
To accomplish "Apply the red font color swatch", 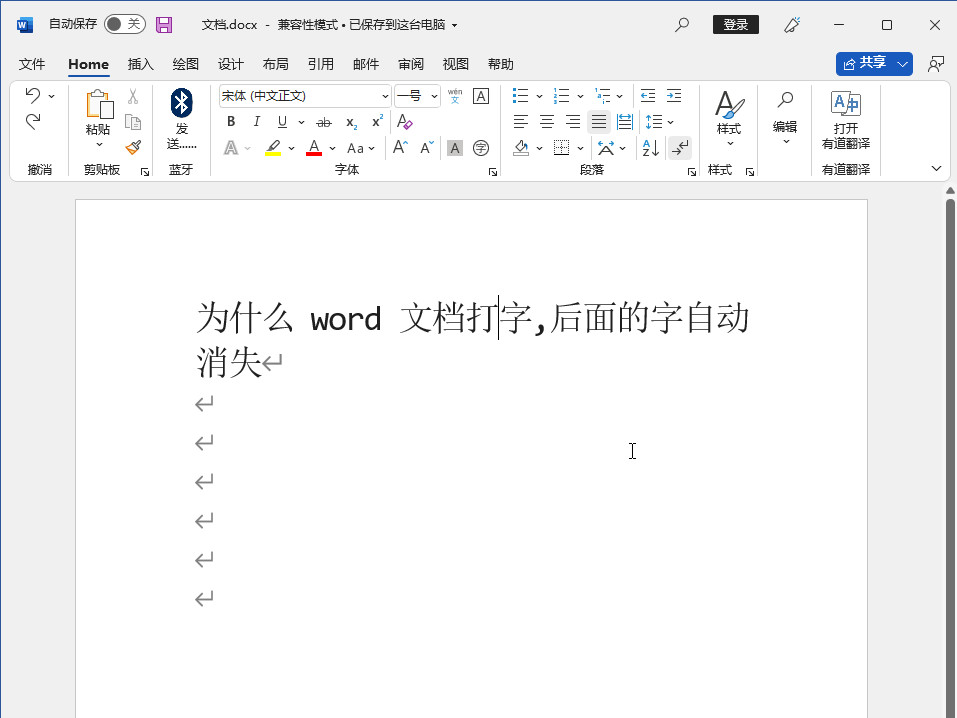I will pyautogui.click(x=314, y=148).
